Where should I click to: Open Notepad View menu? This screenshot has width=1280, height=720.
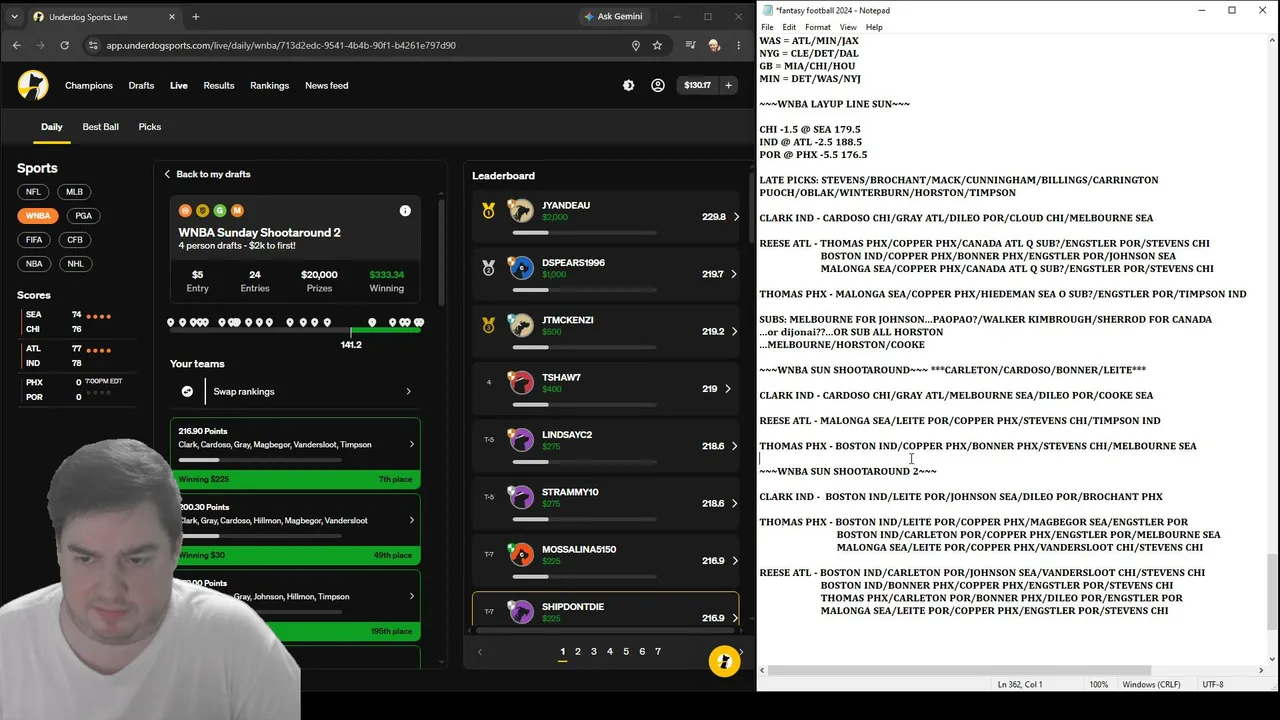click(848, 27)
